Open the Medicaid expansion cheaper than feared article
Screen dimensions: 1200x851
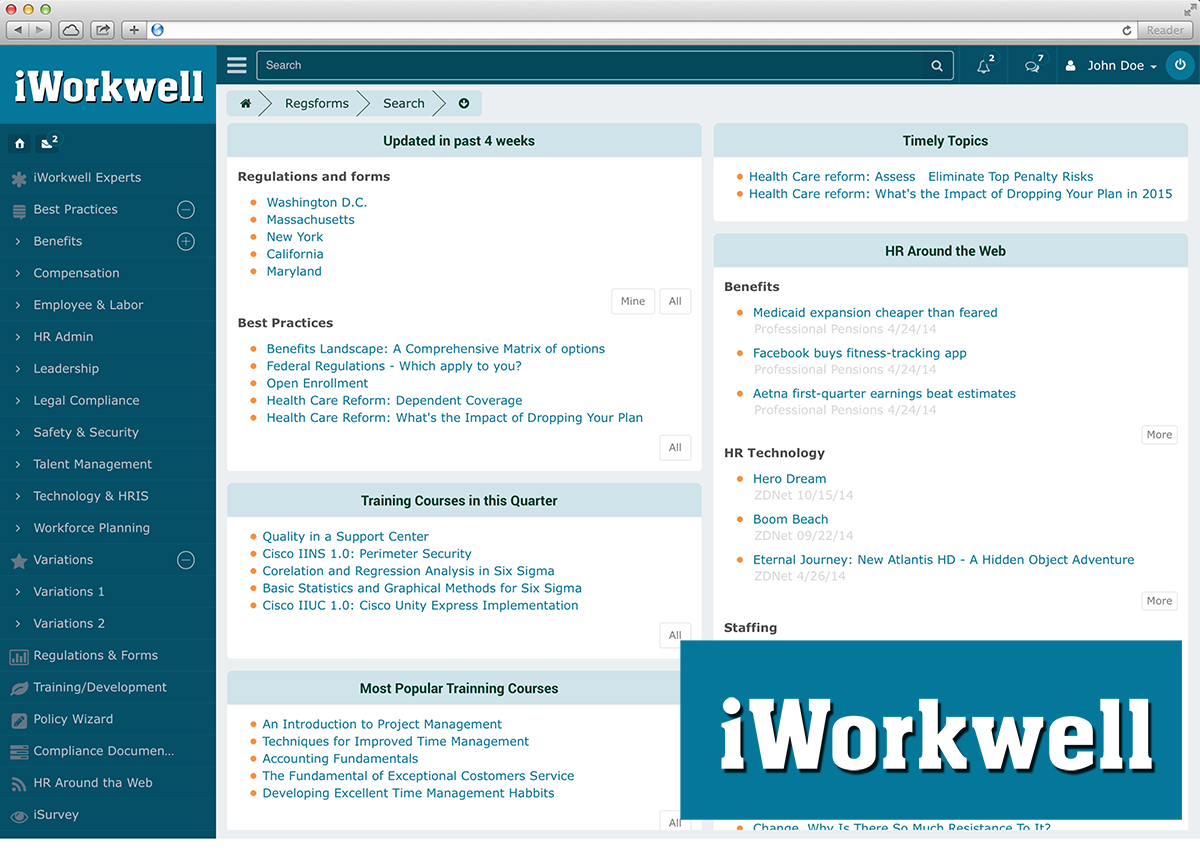[875, 312]
